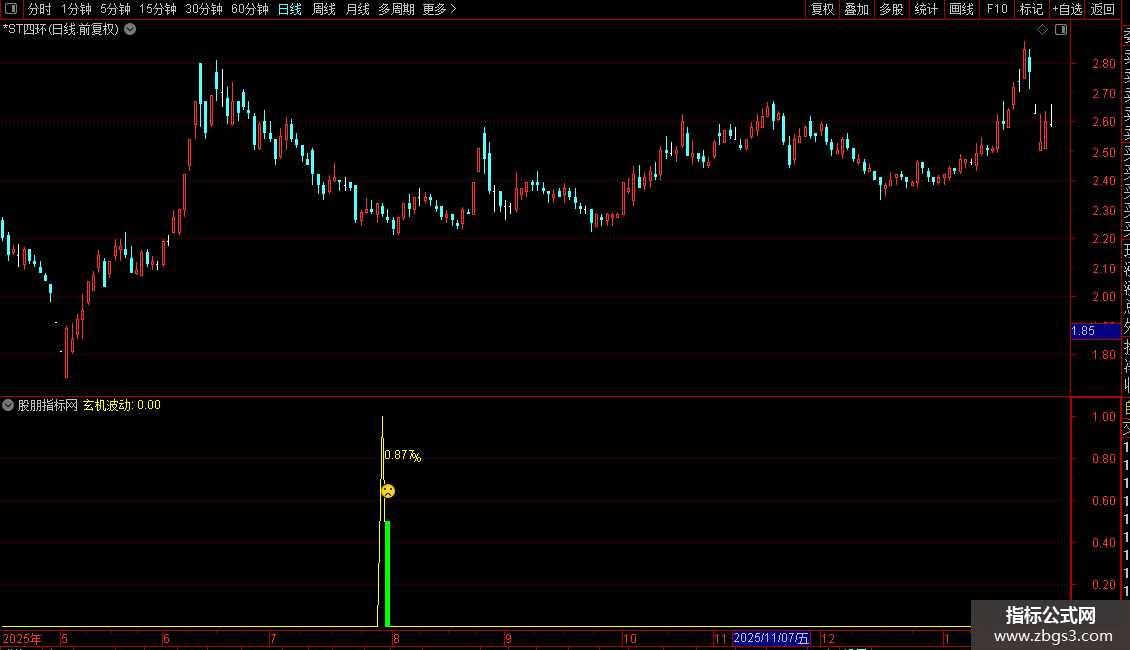Click the 1.85 price tag on axis

1095,331
